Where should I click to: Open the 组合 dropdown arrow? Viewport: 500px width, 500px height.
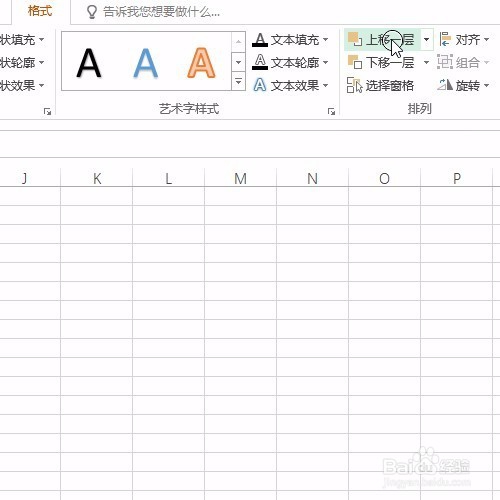pos(486,62)
